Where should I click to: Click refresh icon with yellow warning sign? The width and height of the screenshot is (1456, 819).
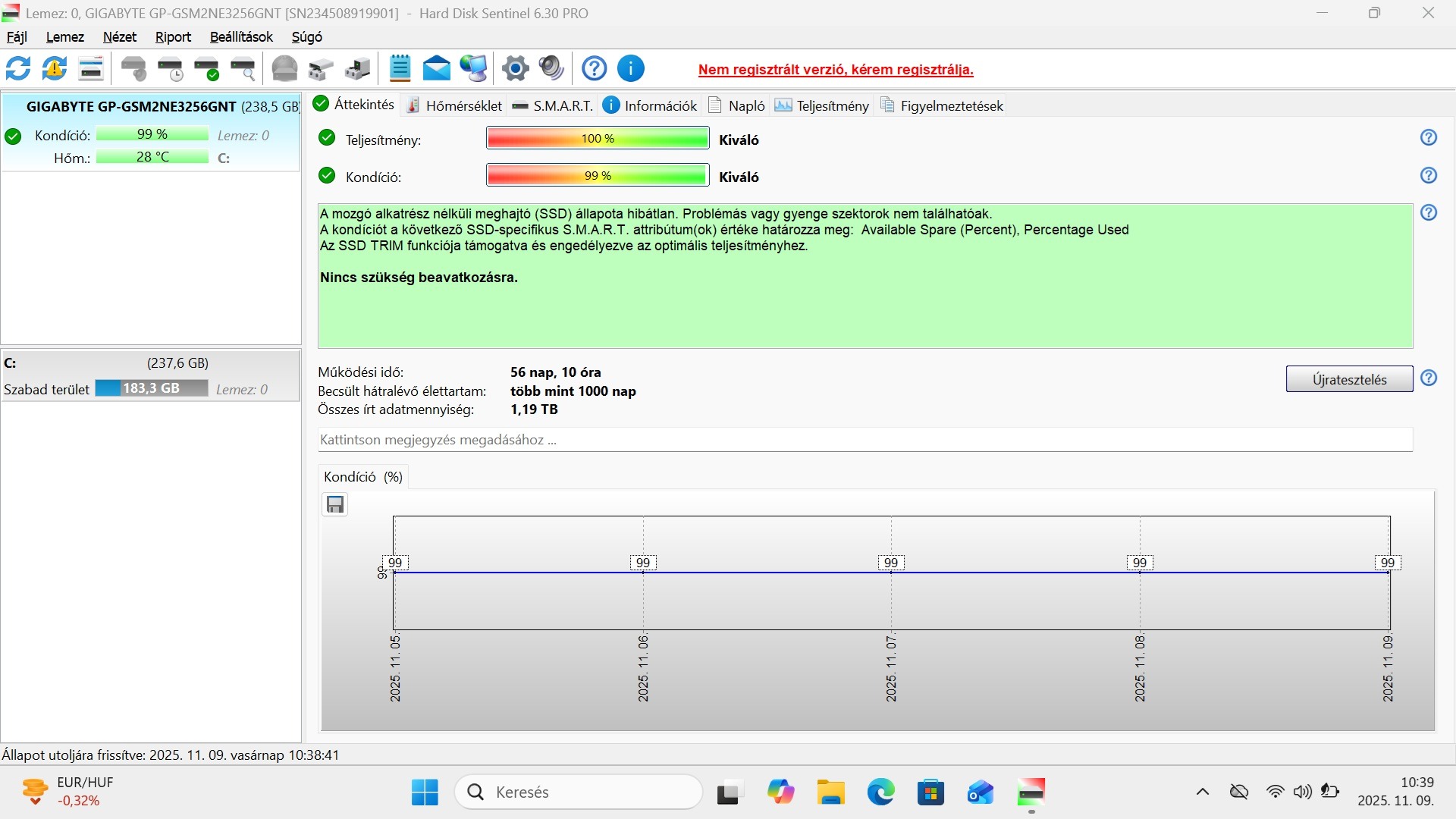point(55,68)
